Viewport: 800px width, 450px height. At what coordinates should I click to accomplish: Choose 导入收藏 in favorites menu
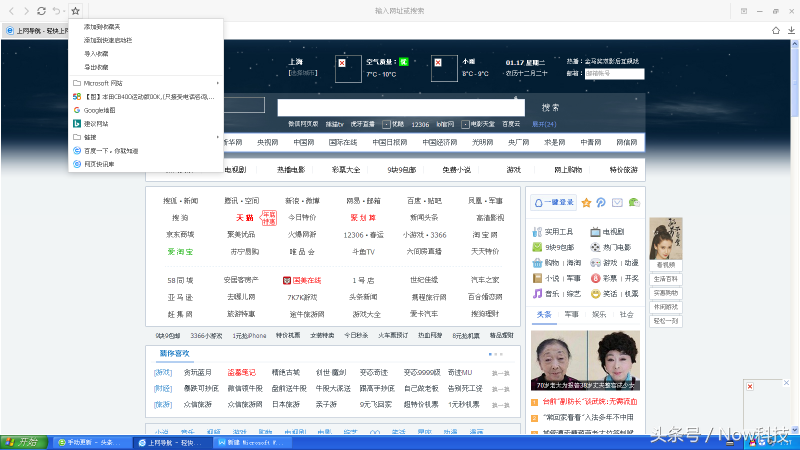click(x=146, y=54)
